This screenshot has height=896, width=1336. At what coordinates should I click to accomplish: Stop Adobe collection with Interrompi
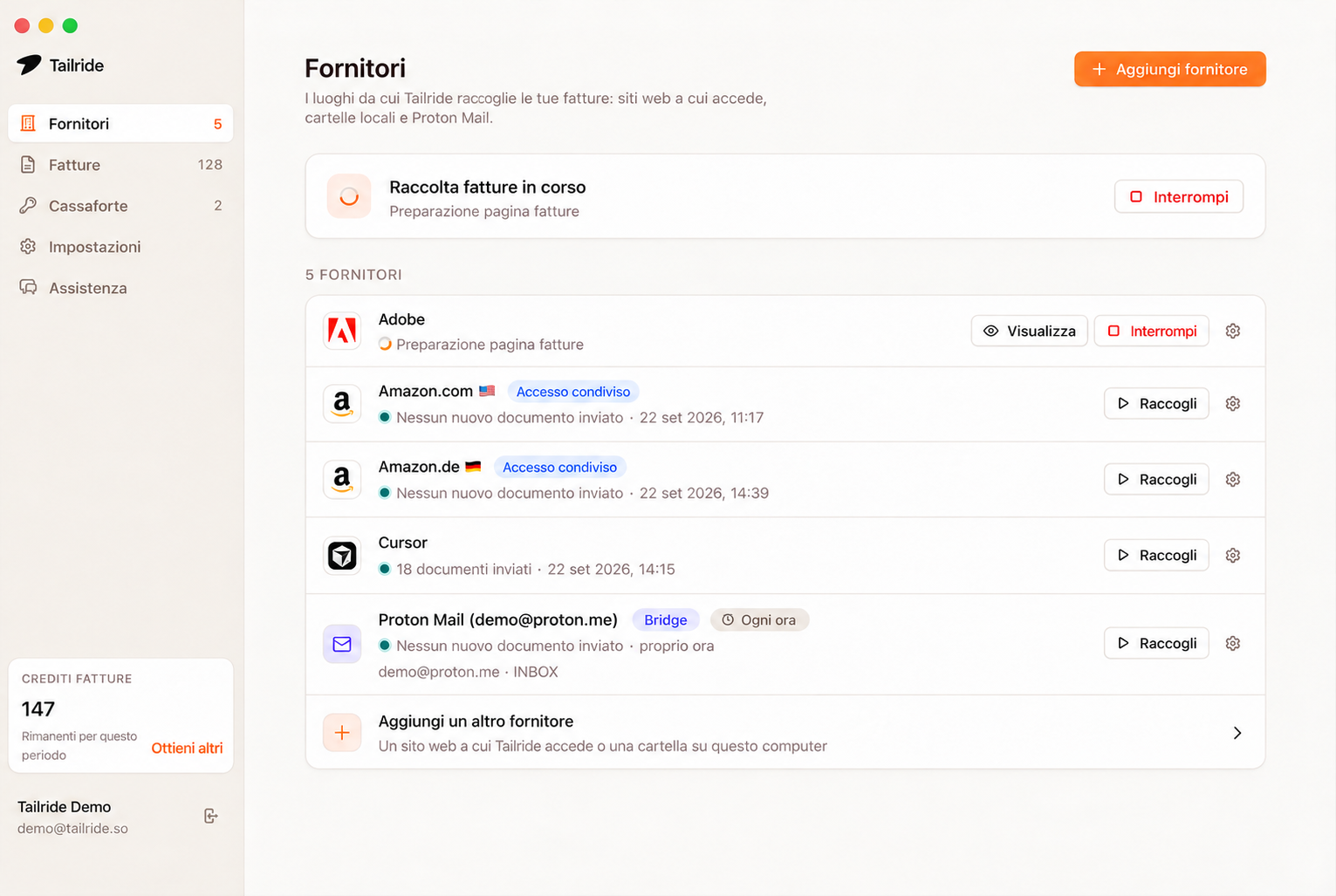tap(1152, 331)
